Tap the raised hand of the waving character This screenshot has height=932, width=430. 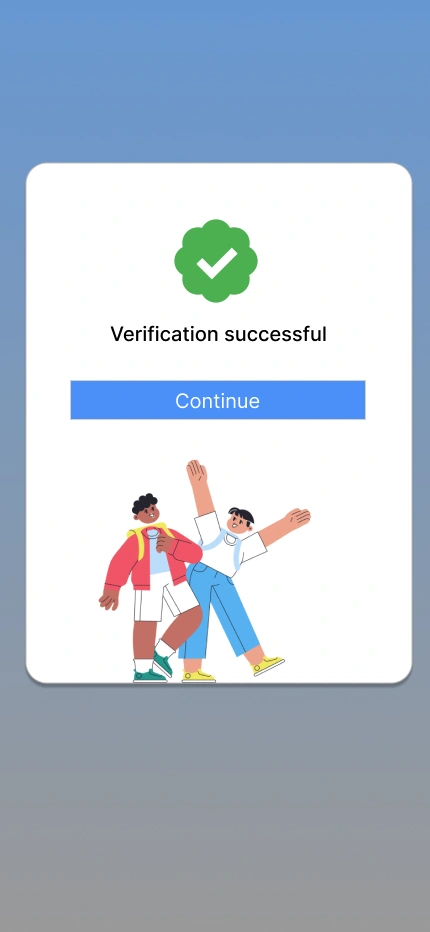point(196,473)
